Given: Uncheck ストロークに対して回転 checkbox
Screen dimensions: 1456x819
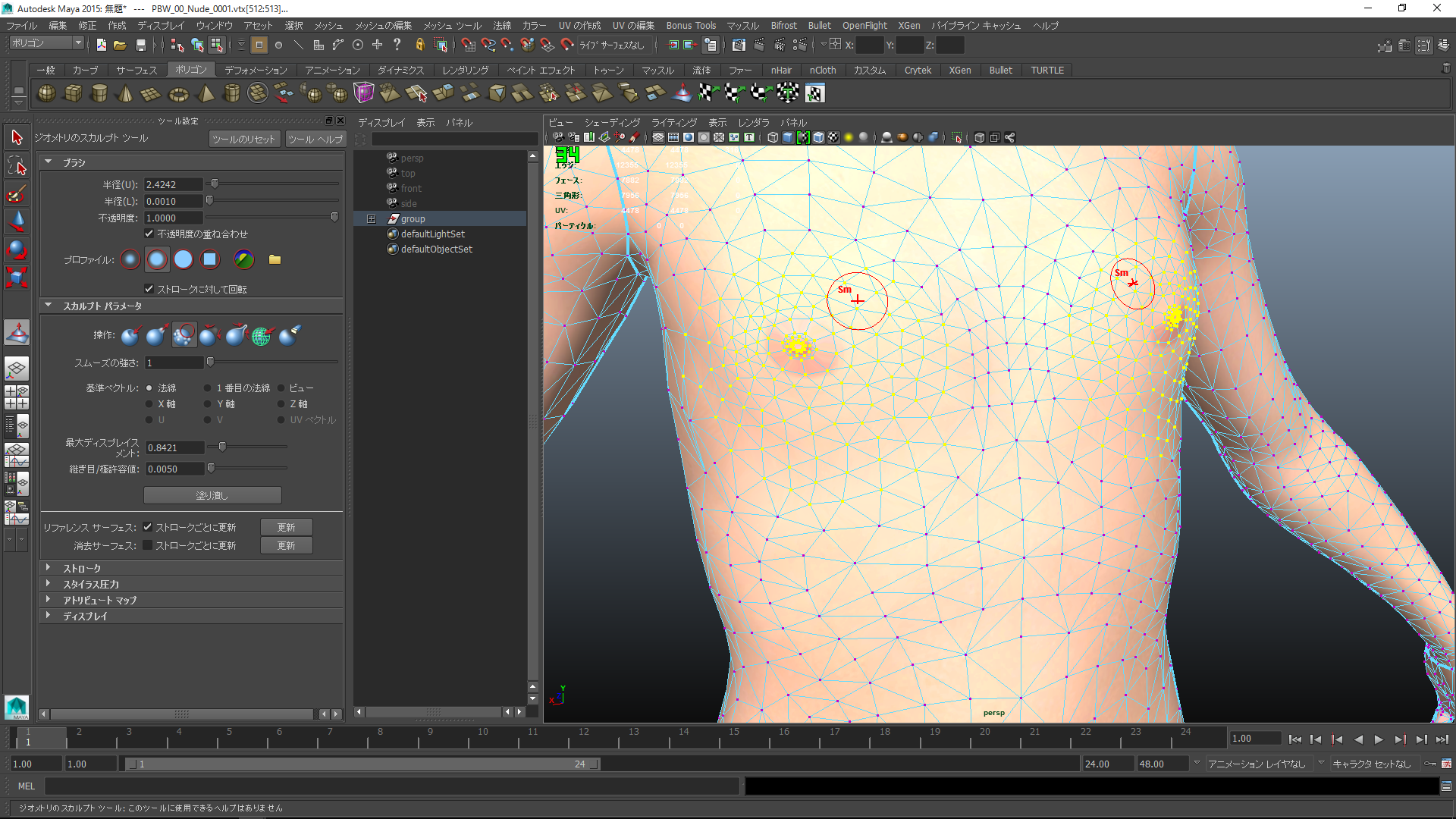Looking at the screenshot, I should click(x=149, y=289).
